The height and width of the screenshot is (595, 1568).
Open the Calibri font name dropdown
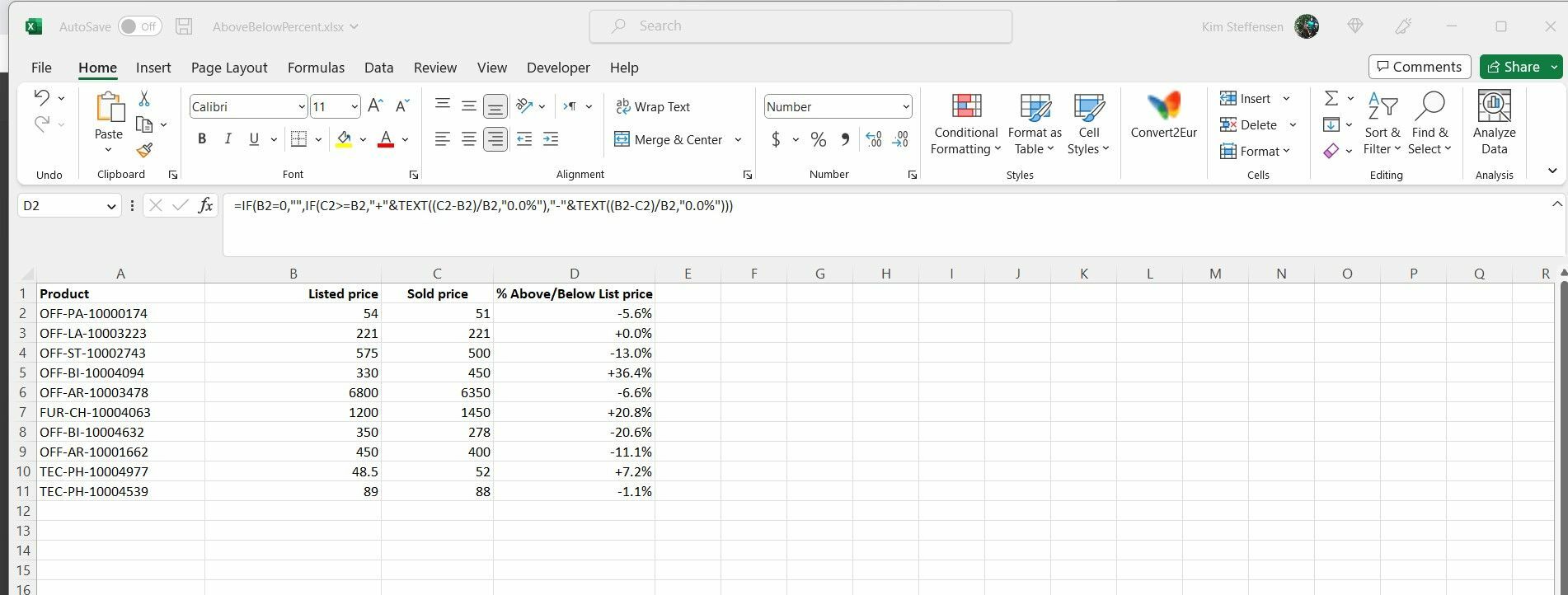tap(301, 106)
